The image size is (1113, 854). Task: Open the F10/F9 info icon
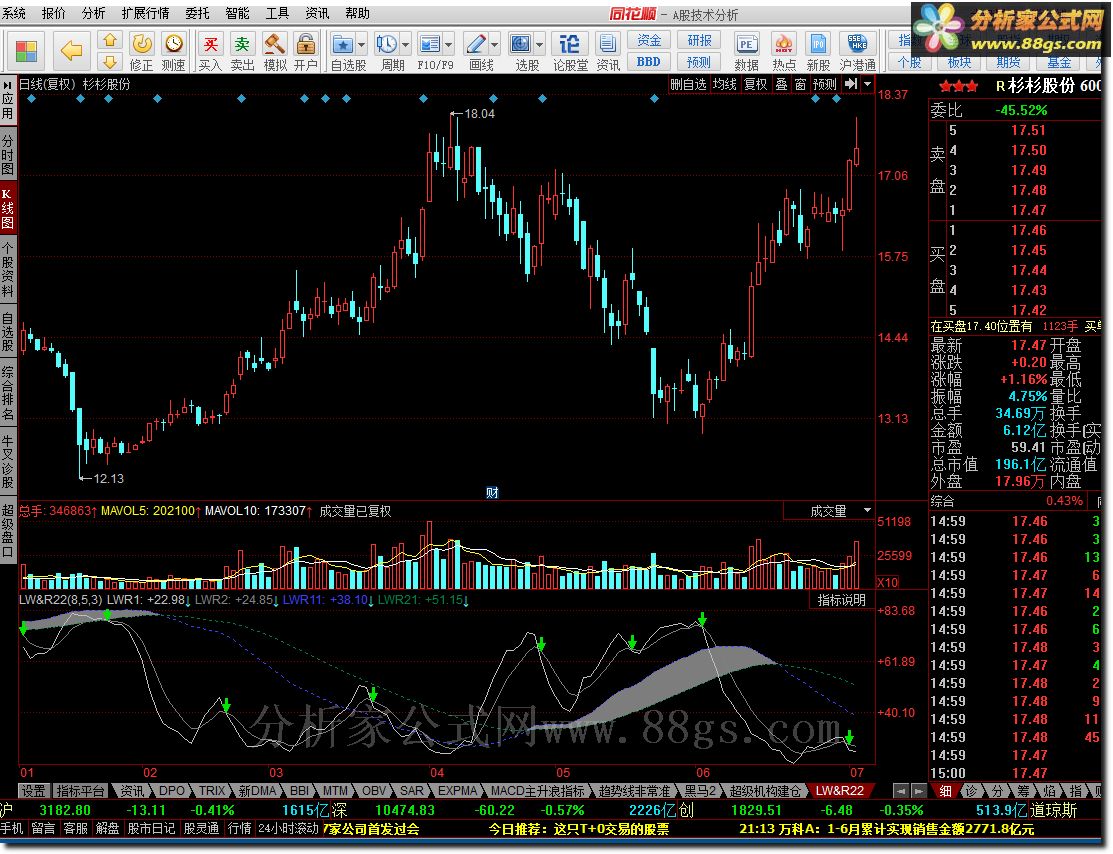(x=430, y=45)
